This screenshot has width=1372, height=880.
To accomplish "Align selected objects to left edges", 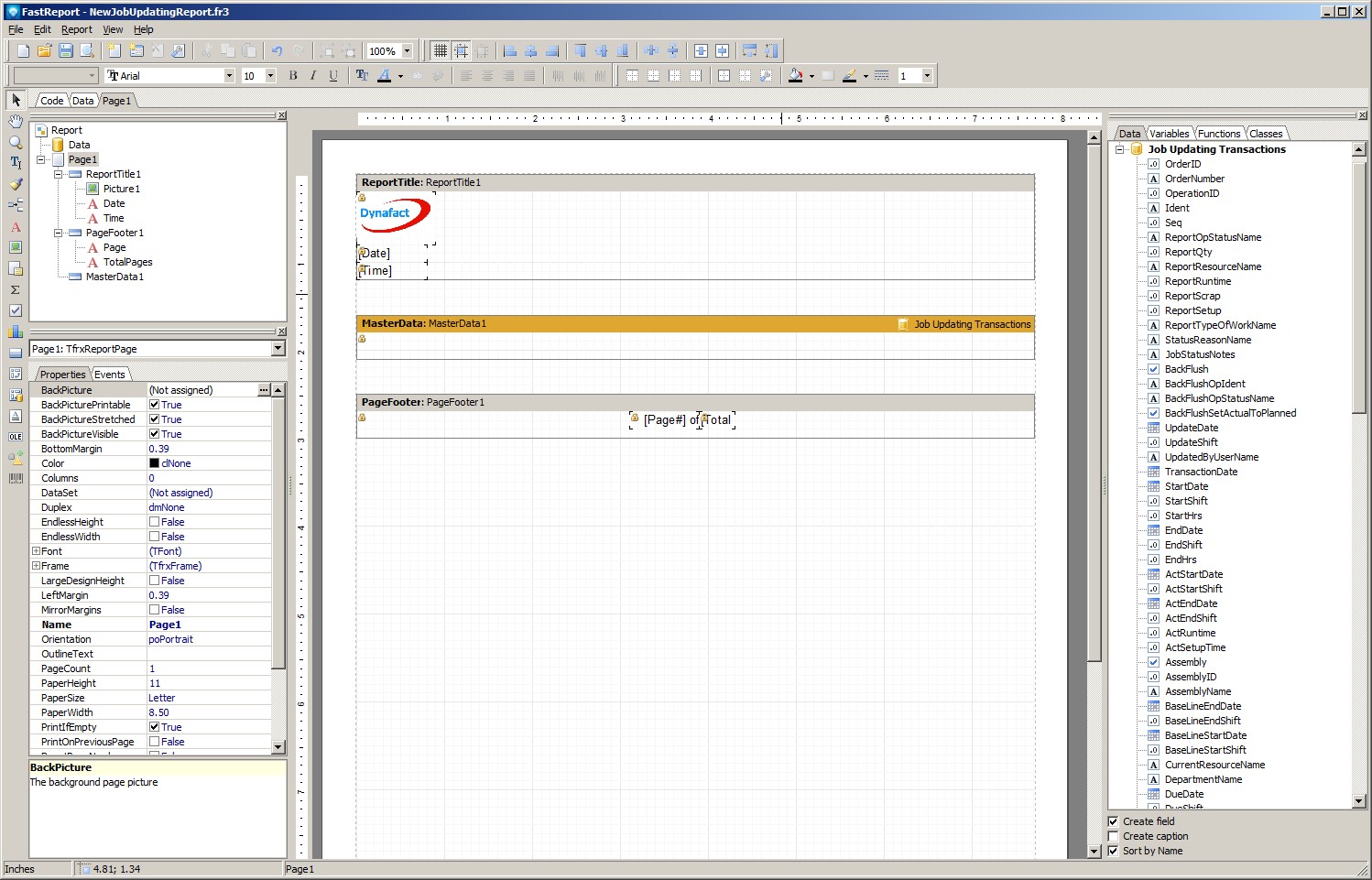I will (x=510, y=51).
